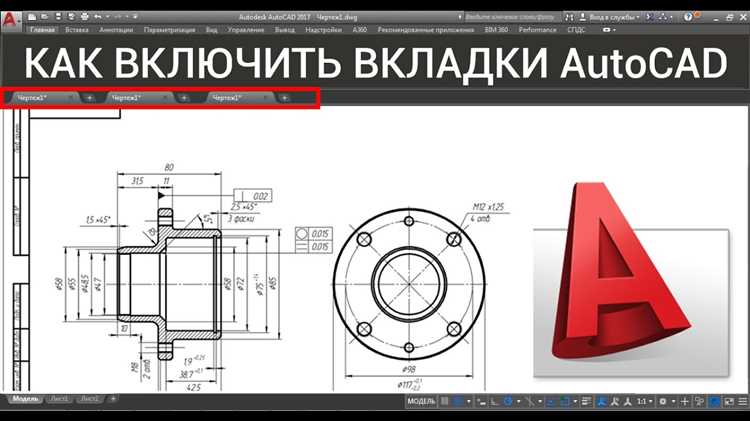Click the A360 triangle icon in title bar
The height and width of the screenshot is (421, 750).
coord(663,17)
